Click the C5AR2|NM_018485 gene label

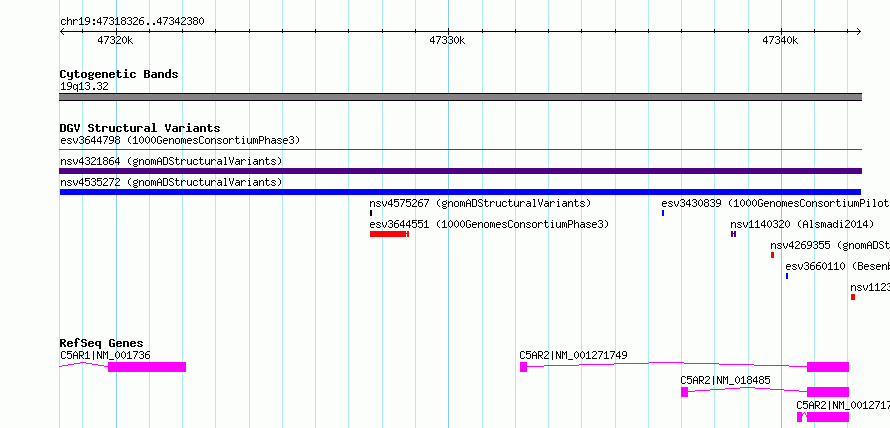(x=725, y=380)
